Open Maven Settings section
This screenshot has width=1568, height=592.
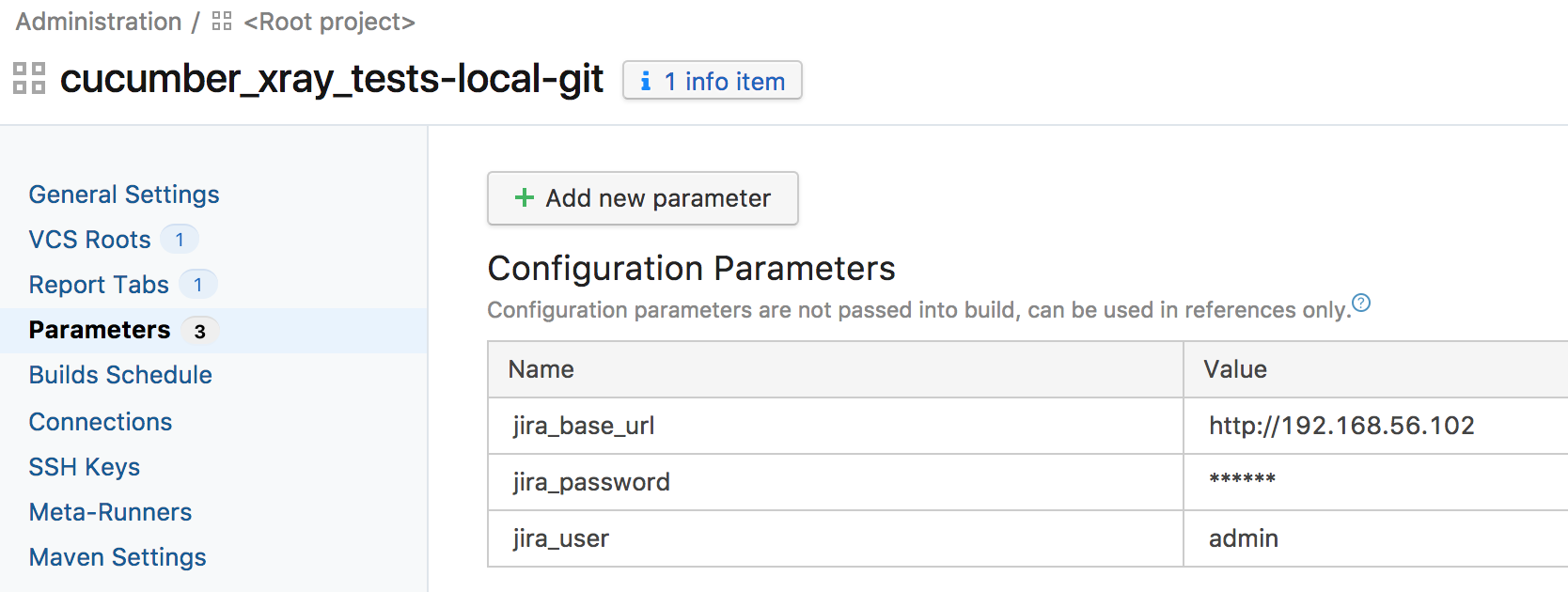click(x=118, y=557)
